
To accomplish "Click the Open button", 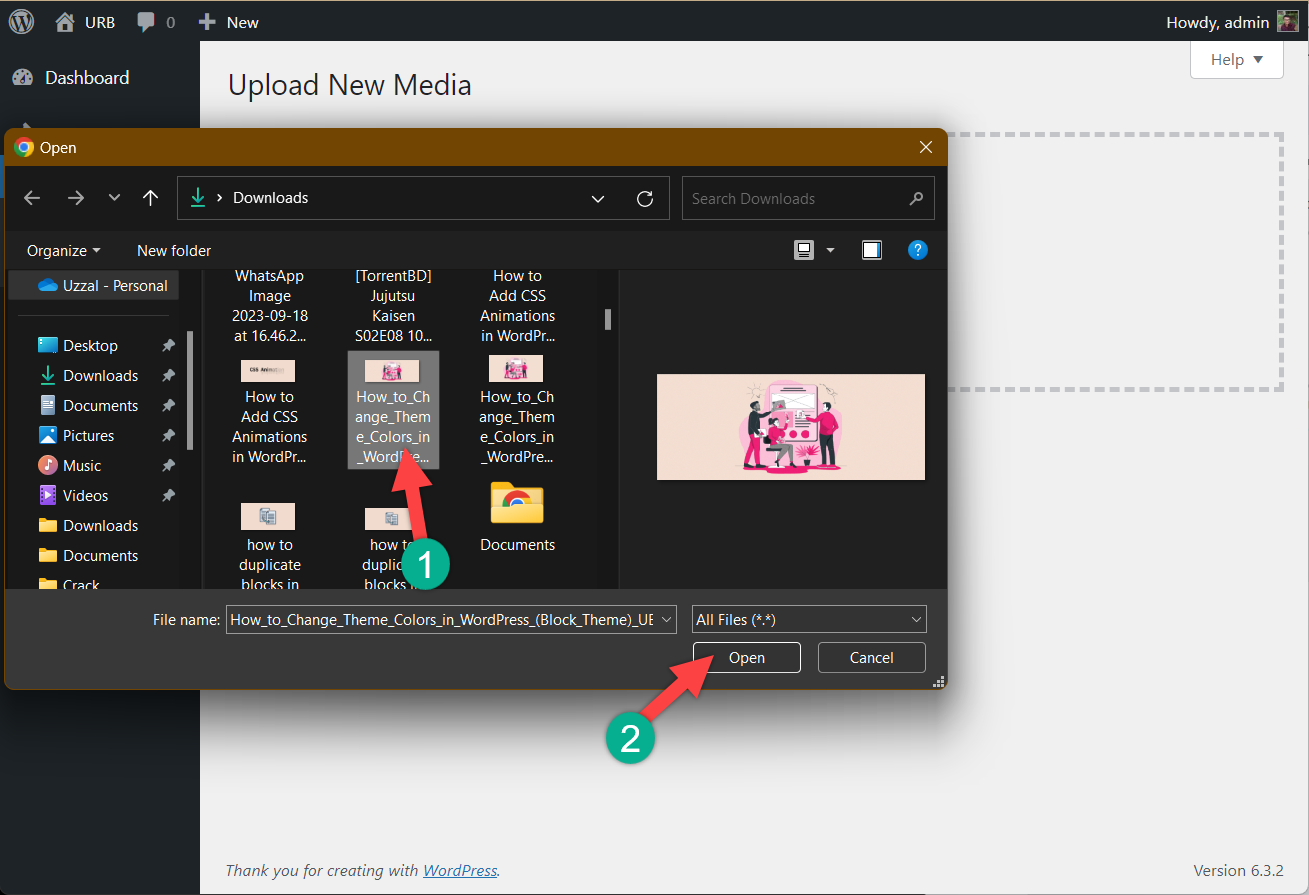I will pos(747,657).
